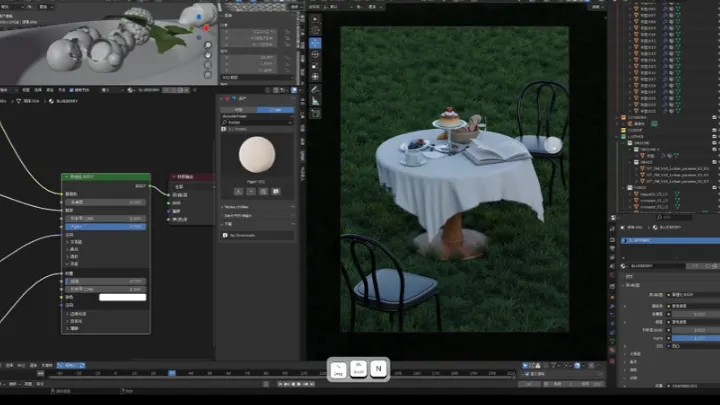Expand Transmission section in Principled BSDF node
The image size is (720, 405).
point(67,257)
